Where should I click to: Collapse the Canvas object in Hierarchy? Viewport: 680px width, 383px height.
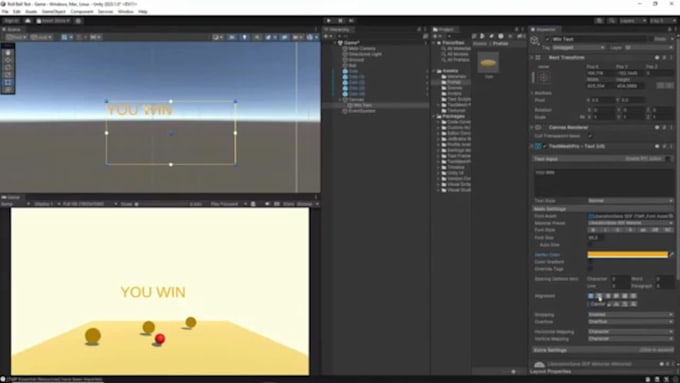click(340, 100)
